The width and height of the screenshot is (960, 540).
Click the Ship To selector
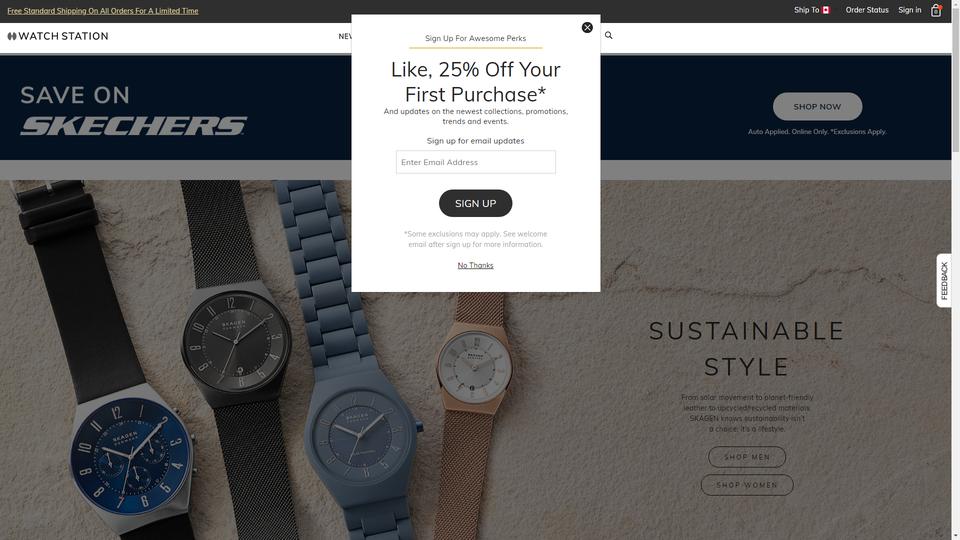812,10
